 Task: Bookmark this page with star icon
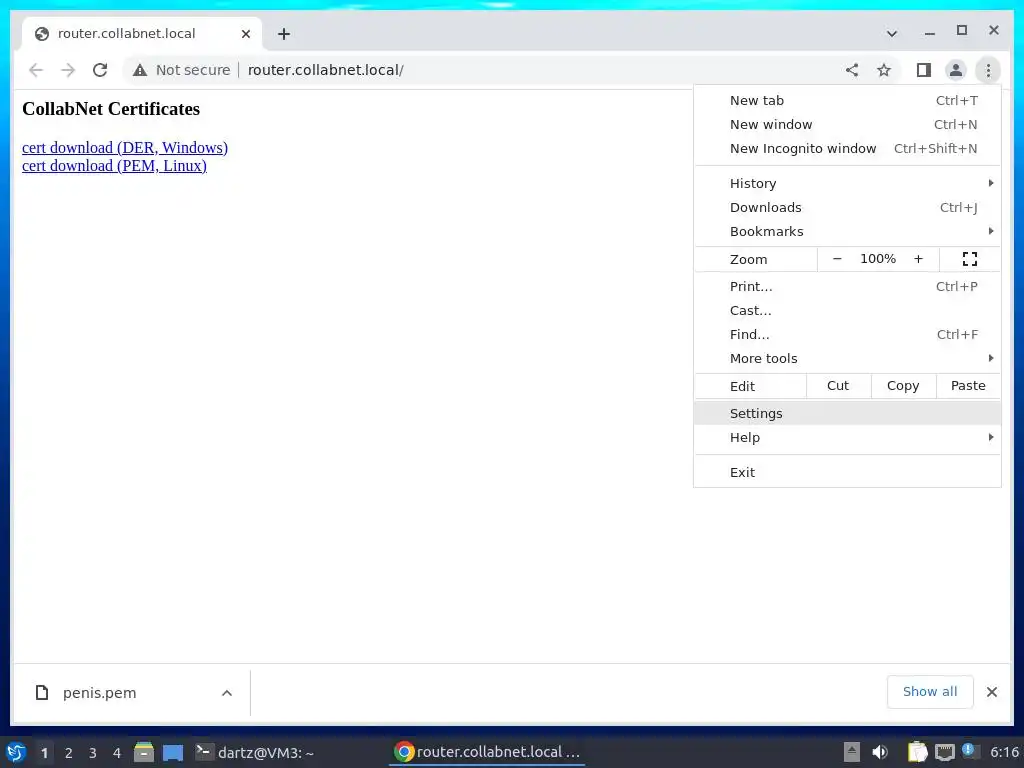884,70
